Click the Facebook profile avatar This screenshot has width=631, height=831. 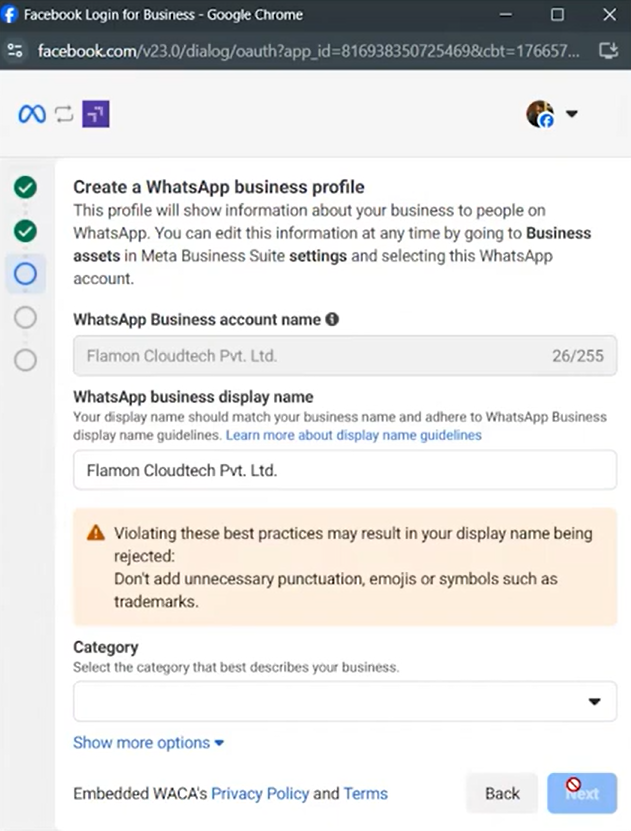540,113
